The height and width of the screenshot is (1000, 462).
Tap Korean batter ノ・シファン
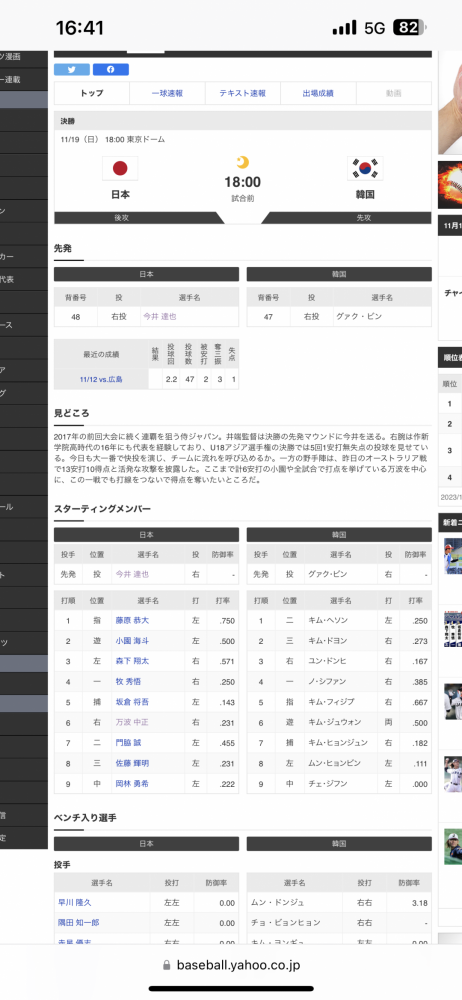point(328,681)
